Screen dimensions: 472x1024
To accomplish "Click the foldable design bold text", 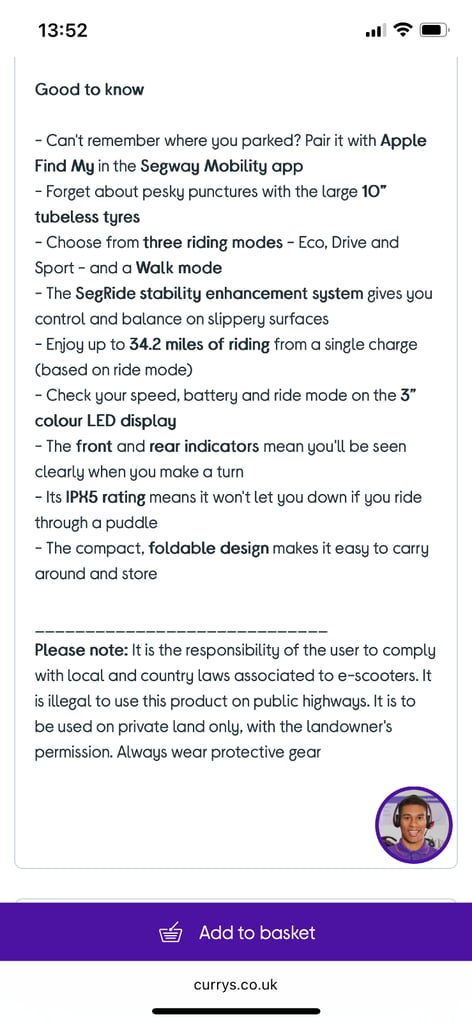I will pyautogui.click(x=209, y=549).
